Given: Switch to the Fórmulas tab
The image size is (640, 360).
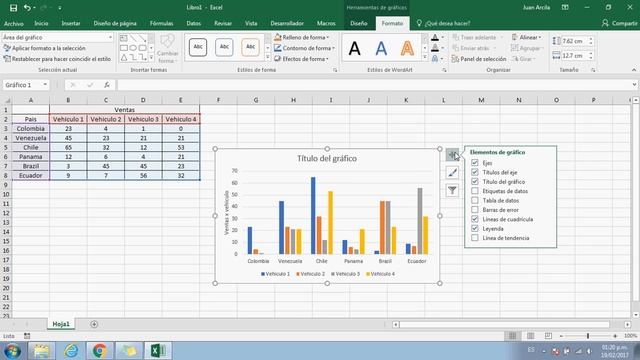Looking at the screenshot, I should click(161, 24).
